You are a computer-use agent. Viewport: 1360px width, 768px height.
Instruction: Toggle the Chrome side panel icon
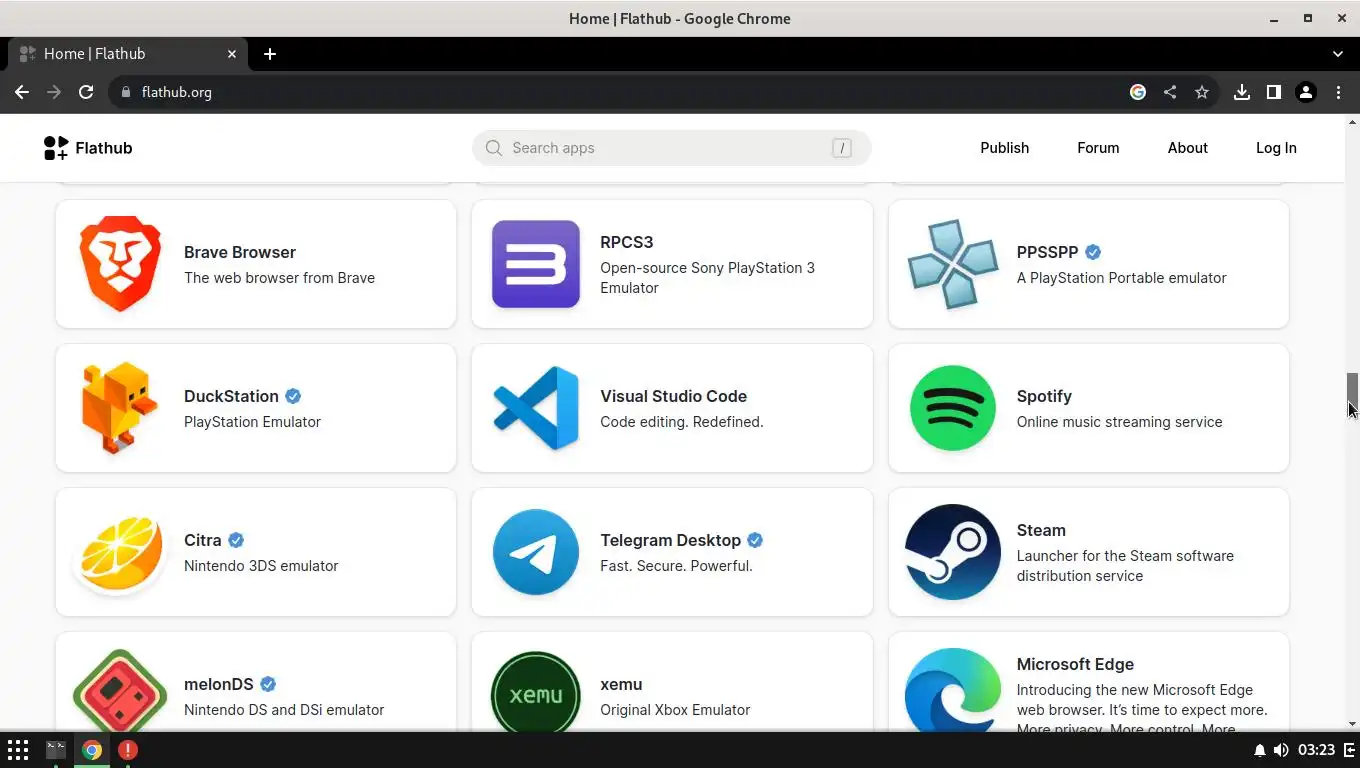tap(1274, 92)
